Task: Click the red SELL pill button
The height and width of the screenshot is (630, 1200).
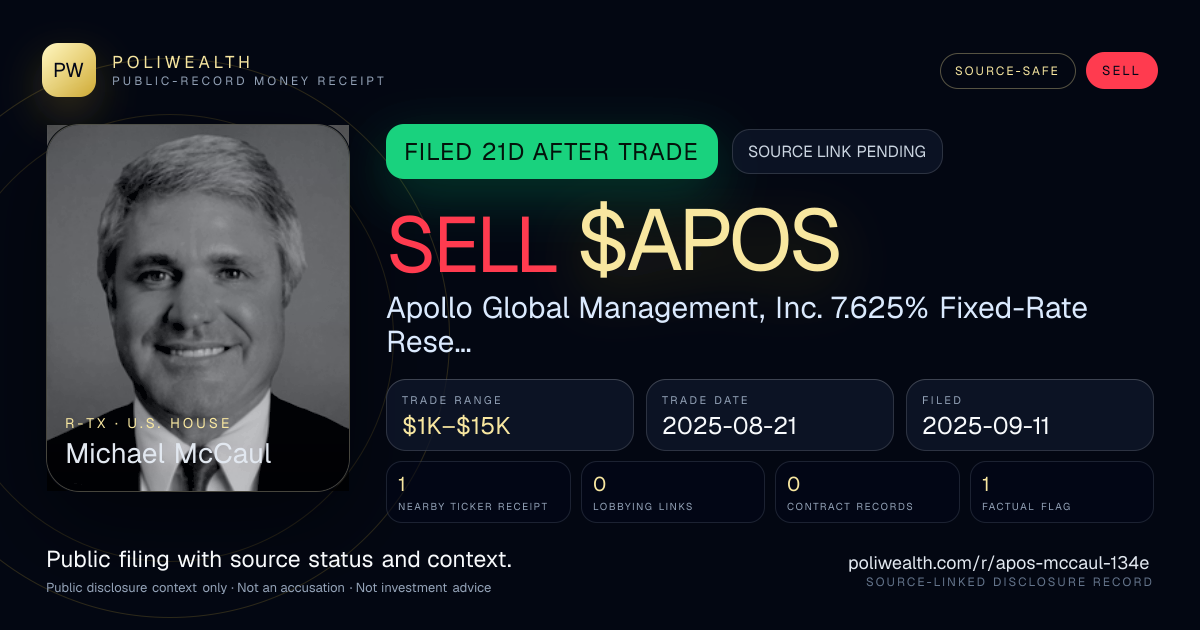Action: (1121, 71)
